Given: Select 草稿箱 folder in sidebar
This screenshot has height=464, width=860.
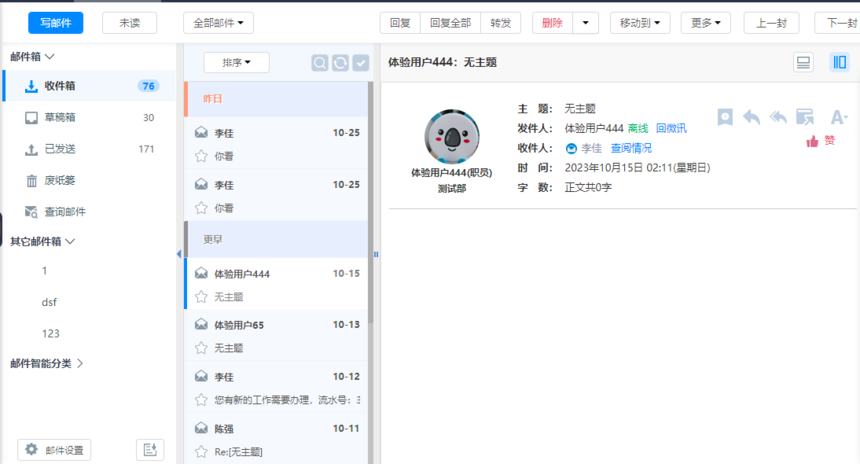Looking at the screenshot, I should [x=60, y=118].
